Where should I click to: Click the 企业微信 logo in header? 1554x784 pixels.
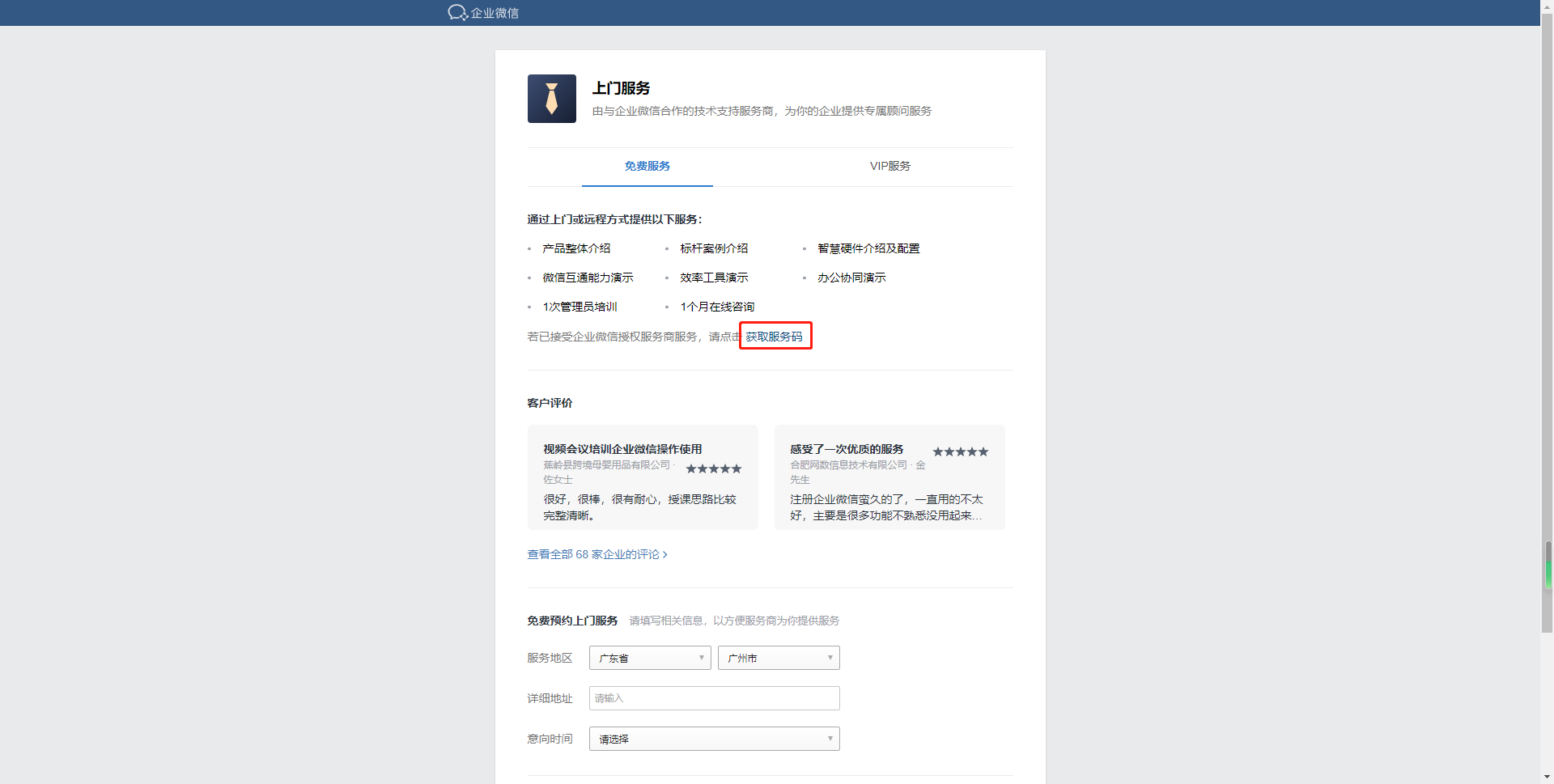pos(483,12)
